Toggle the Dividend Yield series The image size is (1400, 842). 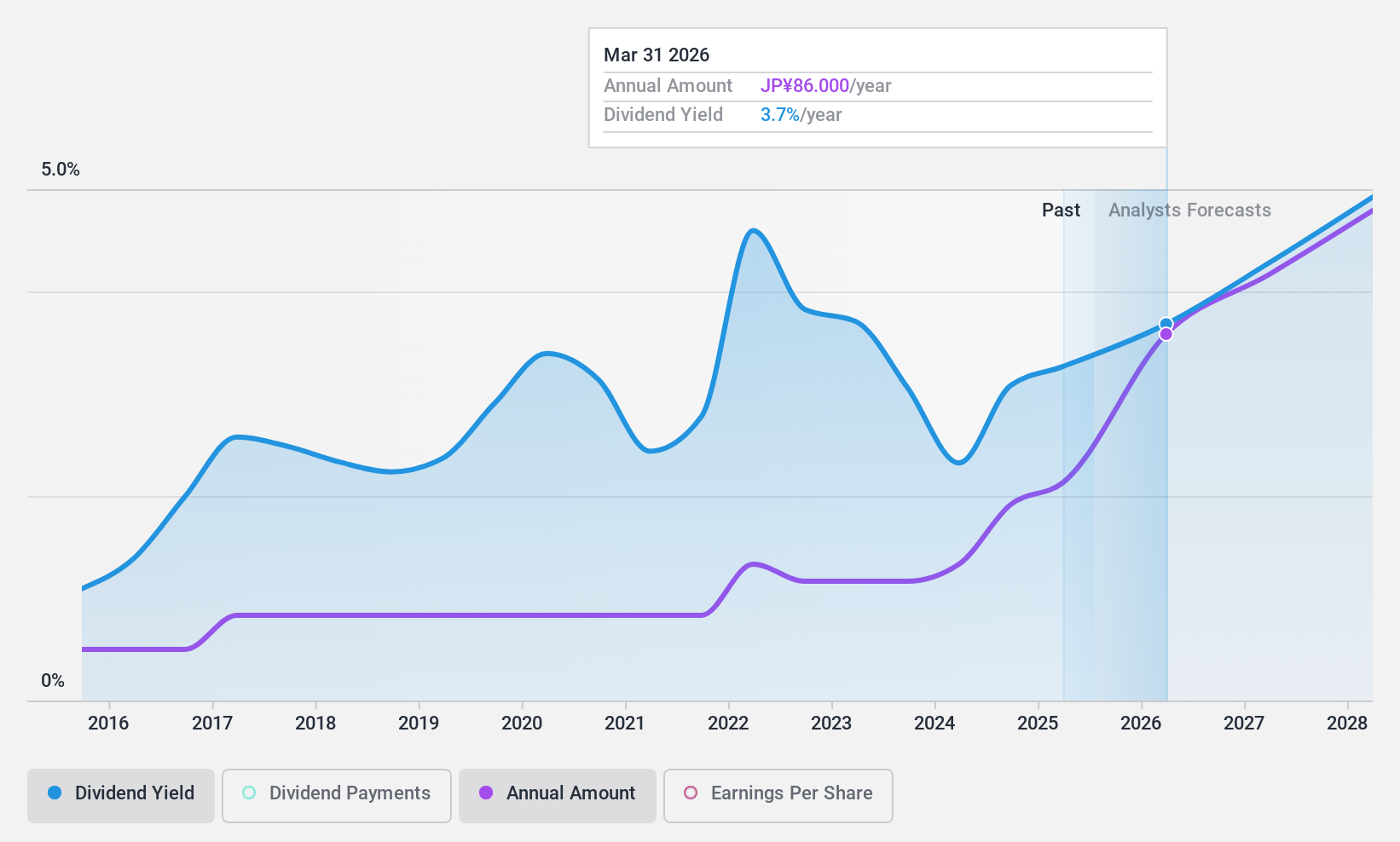click(121, 796)
